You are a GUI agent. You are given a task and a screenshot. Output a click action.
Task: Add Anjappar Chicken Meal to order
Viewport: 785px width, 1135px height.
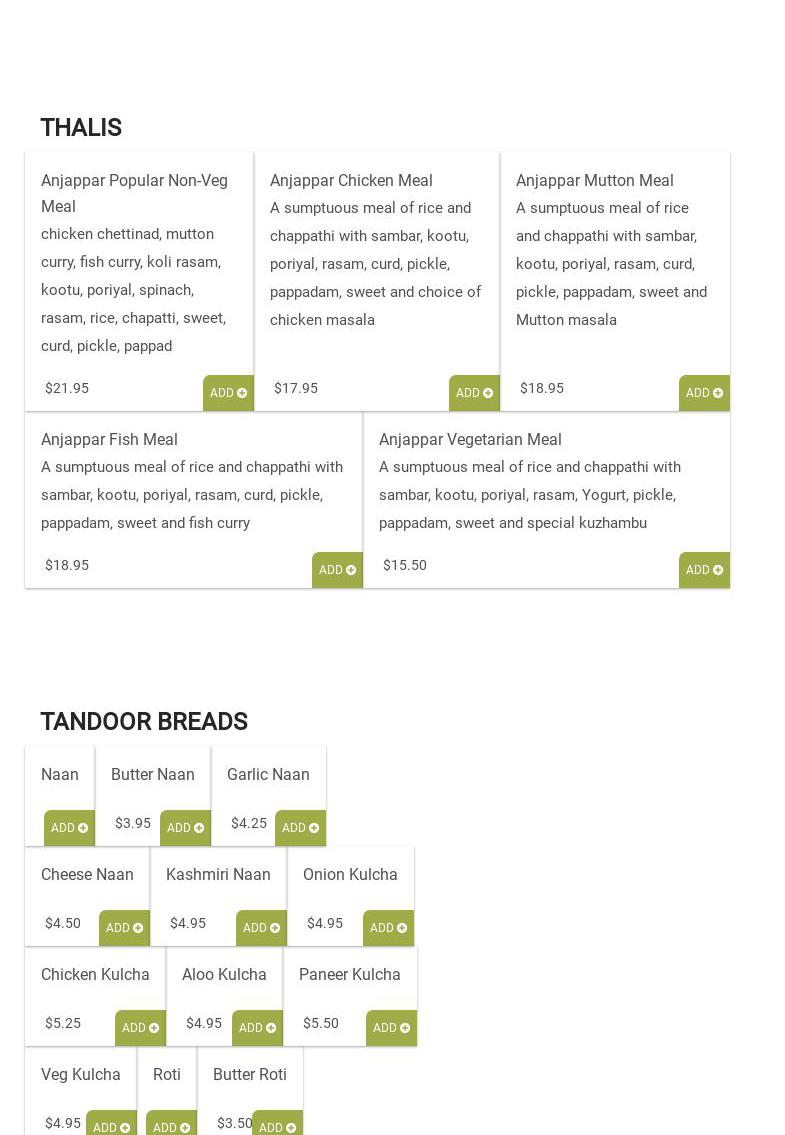(x=474, y=393)
